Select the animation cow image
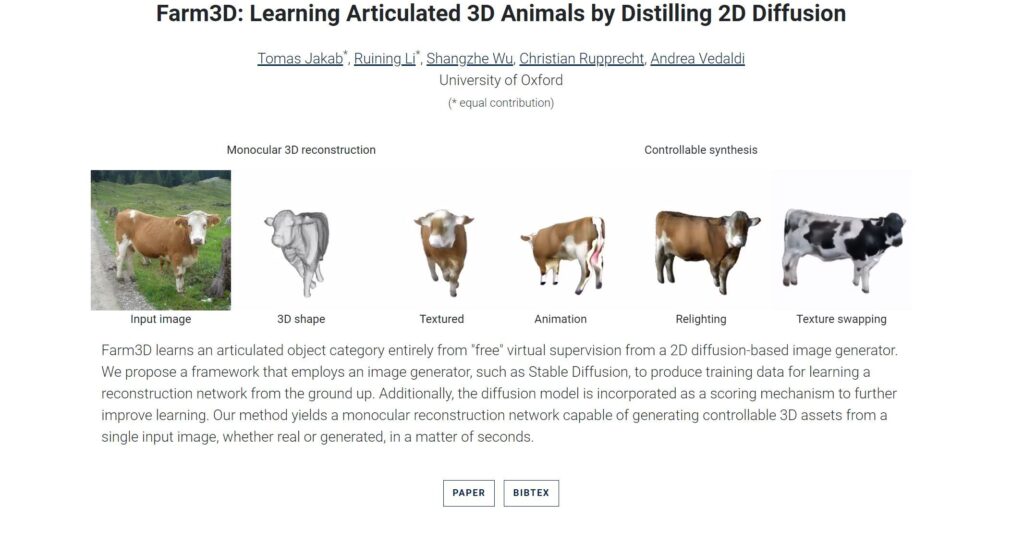The width and height of the screenshot is (1024, 557). click(561, 252)
